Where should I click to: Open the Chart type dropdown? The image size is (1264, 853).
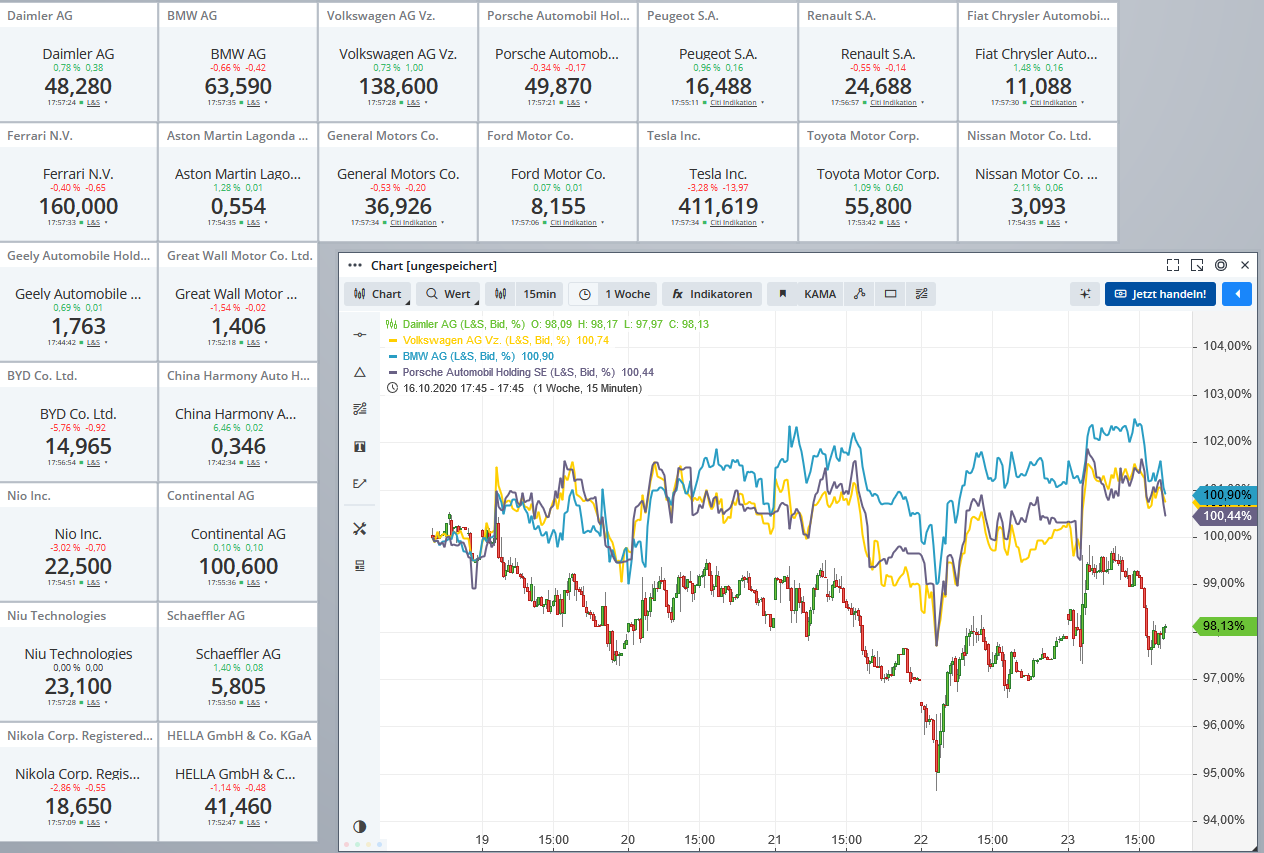pyautogui.click(x=378, y=294)
